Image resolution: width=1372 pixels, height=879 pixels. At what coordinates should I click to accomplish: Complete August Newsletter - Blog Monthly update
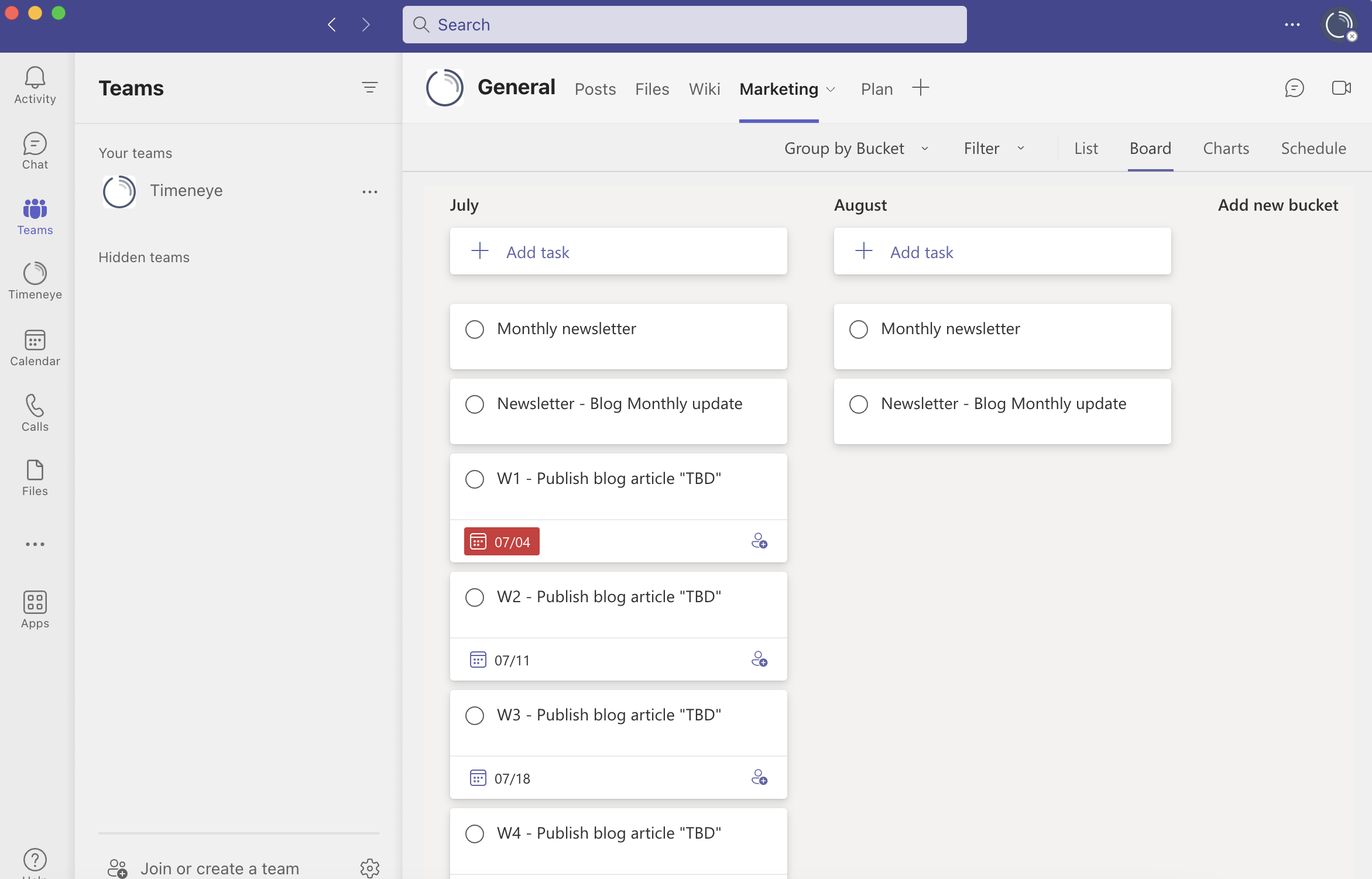pos(859,404)
